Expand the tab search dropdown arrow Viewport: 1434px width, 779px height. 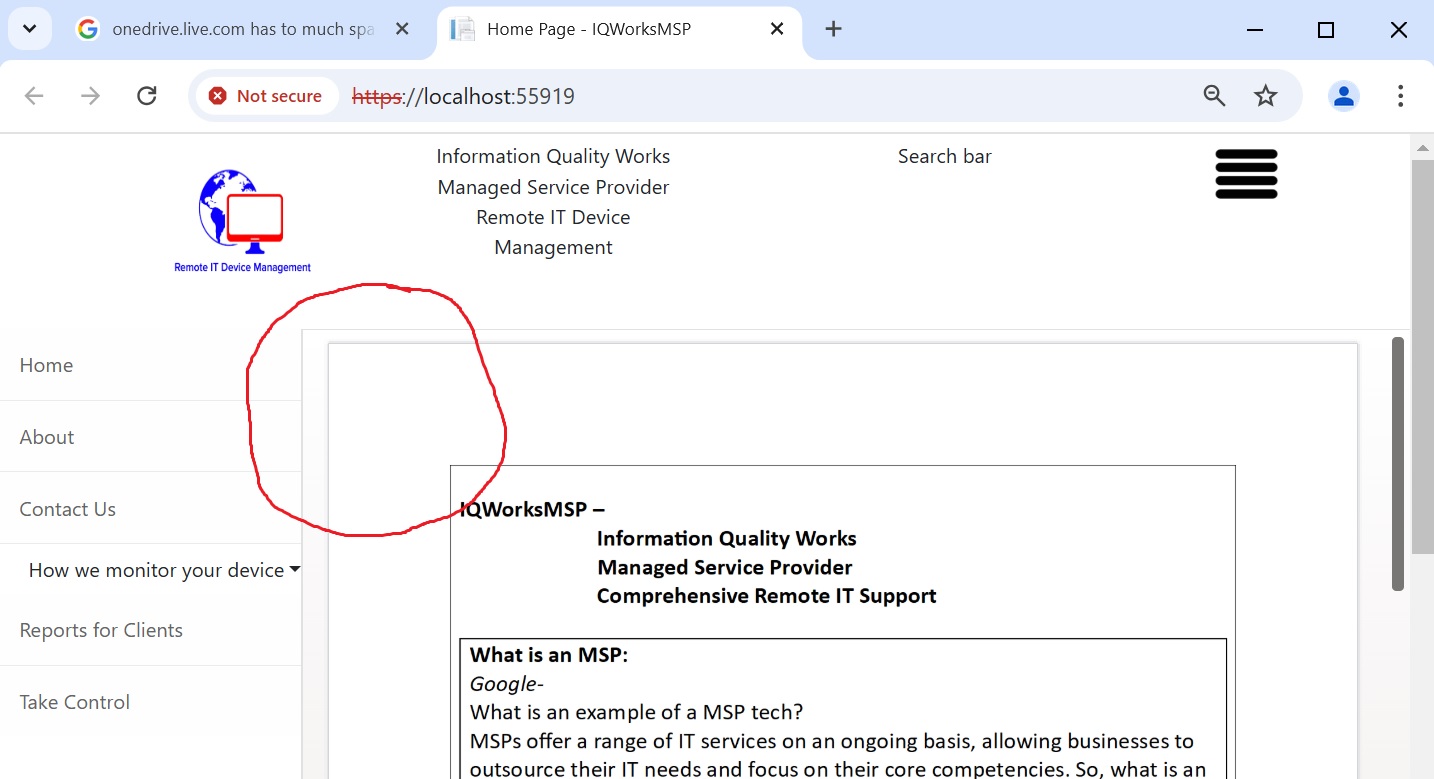[x=30, y=29]
